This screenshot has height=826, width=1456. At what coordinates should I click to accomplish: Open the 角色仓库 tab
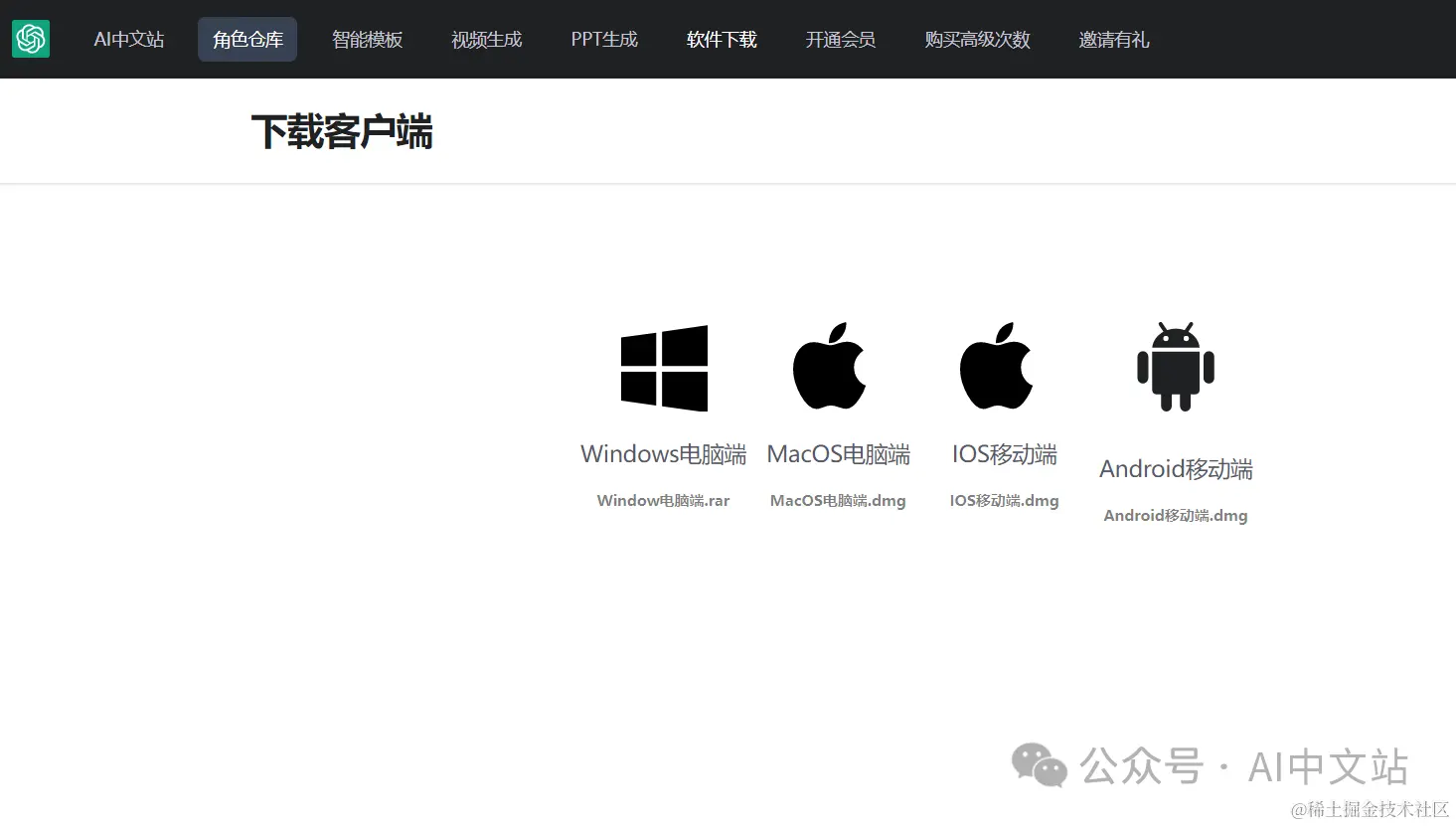point(247,40)
